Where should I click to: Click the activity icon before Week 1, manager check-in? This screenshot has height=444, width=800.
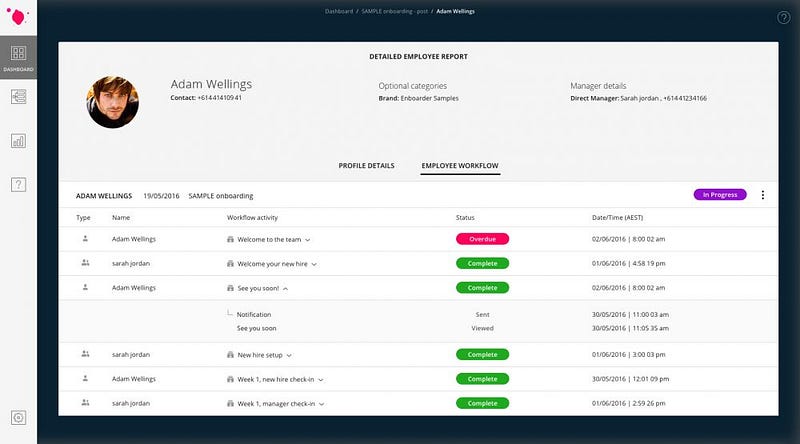(x=230, y=404)
